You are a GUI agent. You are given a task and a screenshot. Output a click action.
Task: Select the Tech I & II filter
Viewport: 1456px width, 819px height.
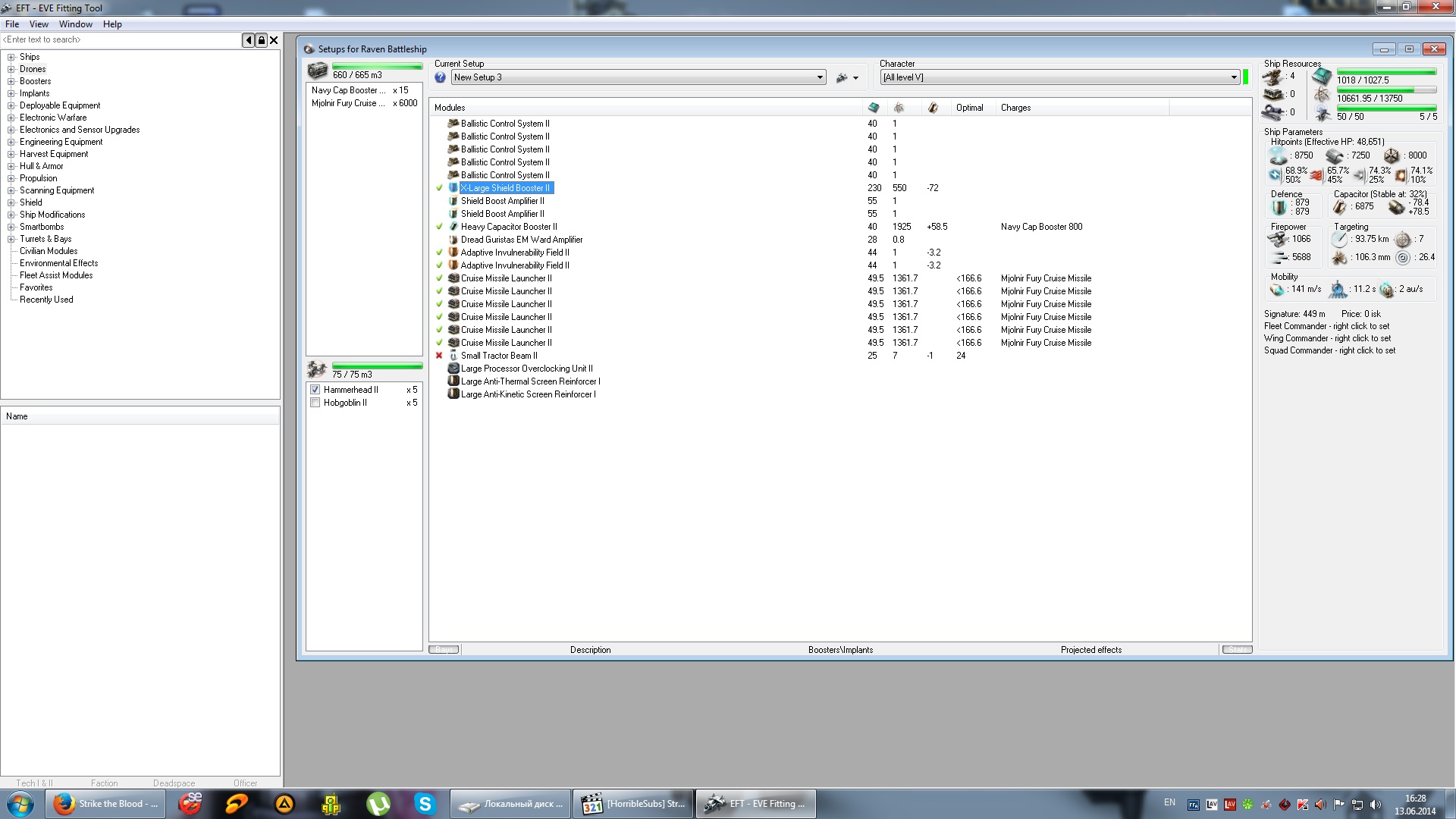pyautogui.click(x=35, y=783)
